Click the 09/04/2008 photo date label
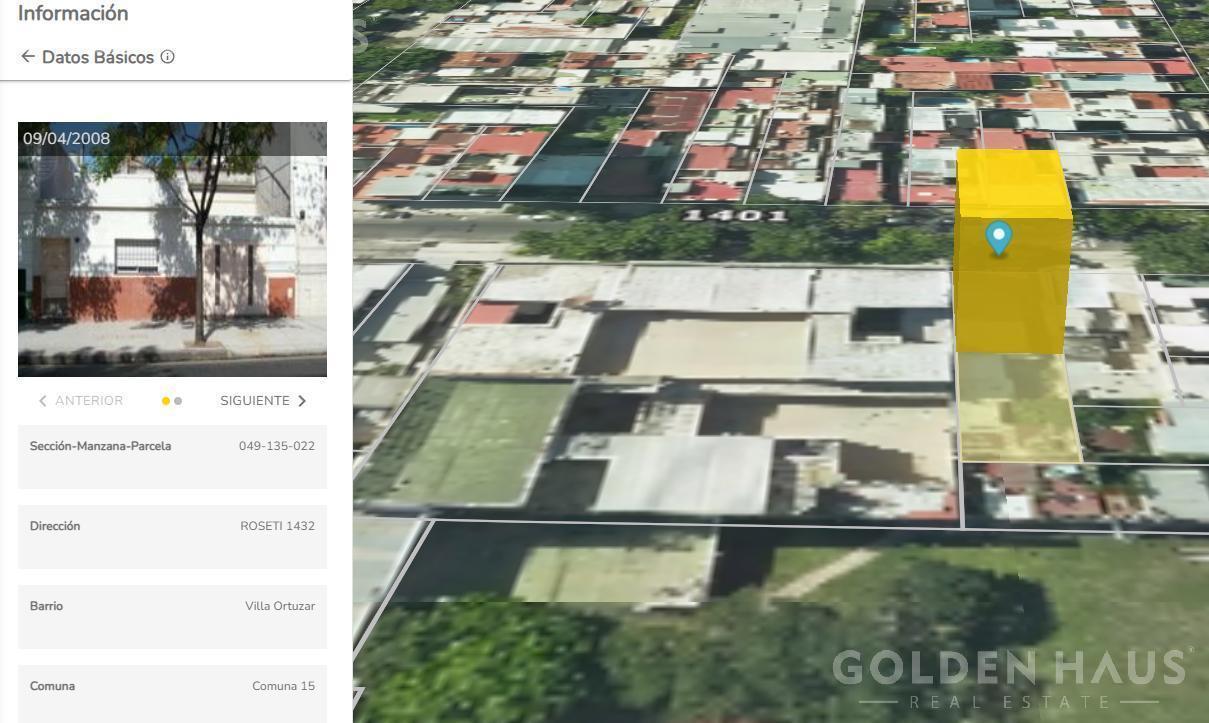Screen dimensions: 1209x723 coord(67,138)
